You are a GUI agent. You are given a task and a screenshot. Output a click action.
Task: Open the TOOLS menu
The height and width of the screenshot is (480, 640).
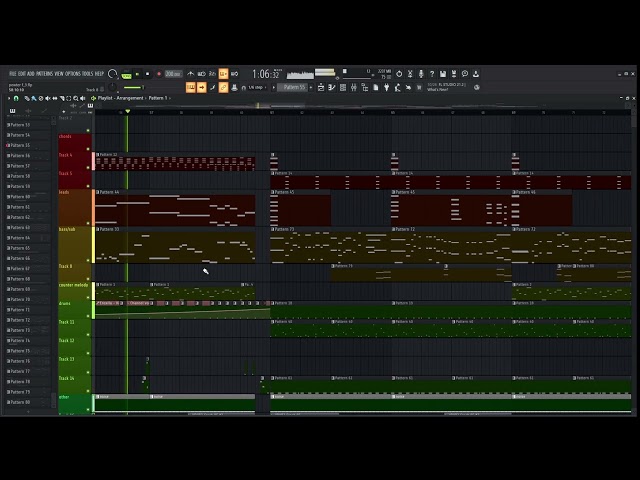click(88, 74)
